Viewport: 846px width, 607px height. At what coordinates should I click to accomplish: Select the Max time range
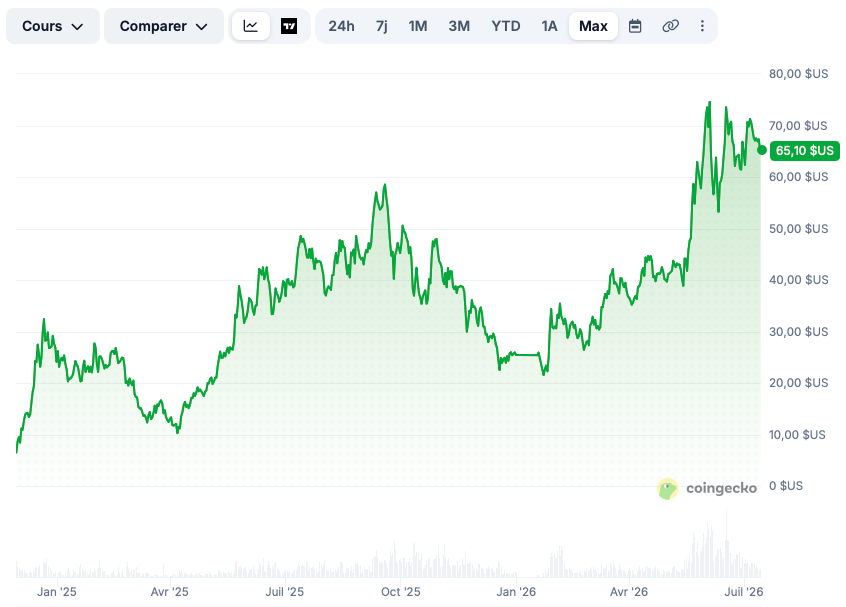point(593,26)
